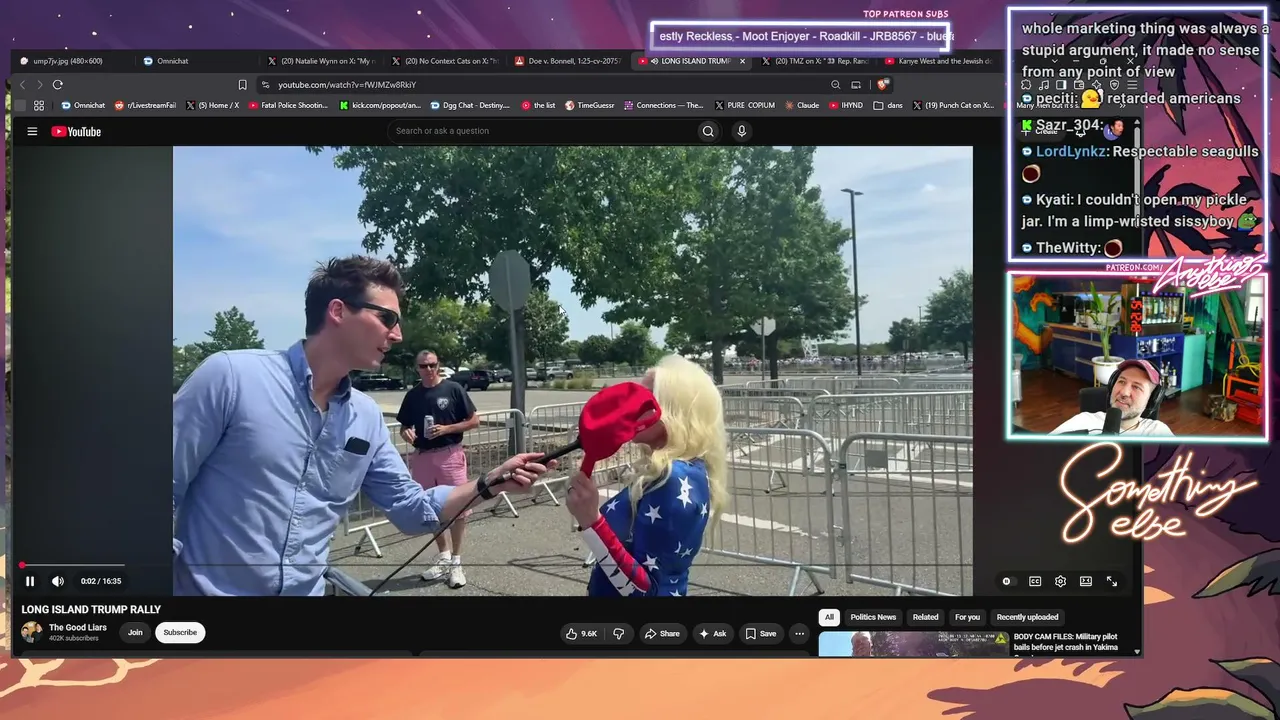Open the Home / X bookmark
1280x720 pixels.
(x=212, y=105)
